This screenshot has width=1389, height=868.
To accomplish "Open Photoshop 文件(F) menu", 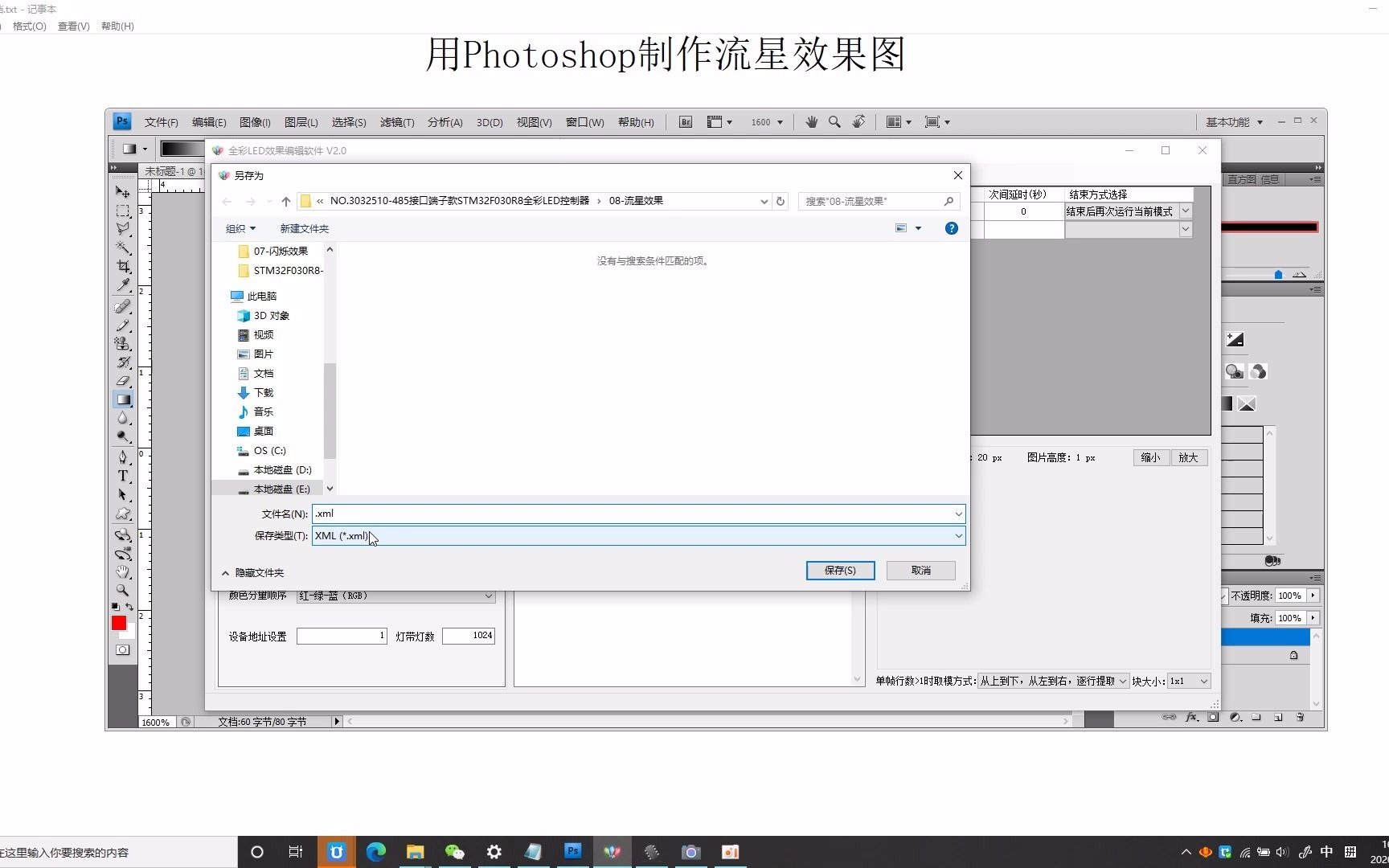I will 162,122.
